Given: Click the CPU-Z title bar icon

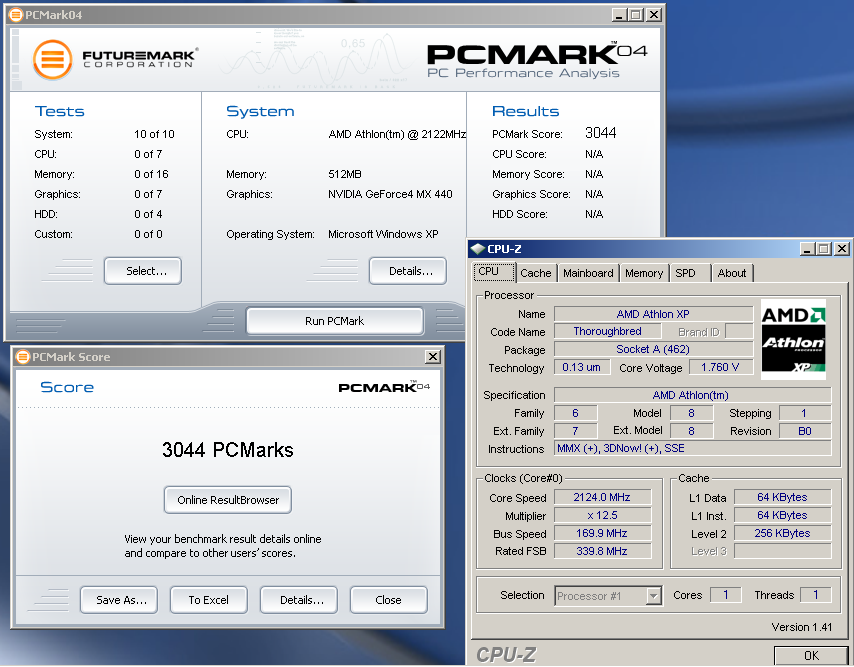Looking at the screenshot, I should [x=478, y=249].
